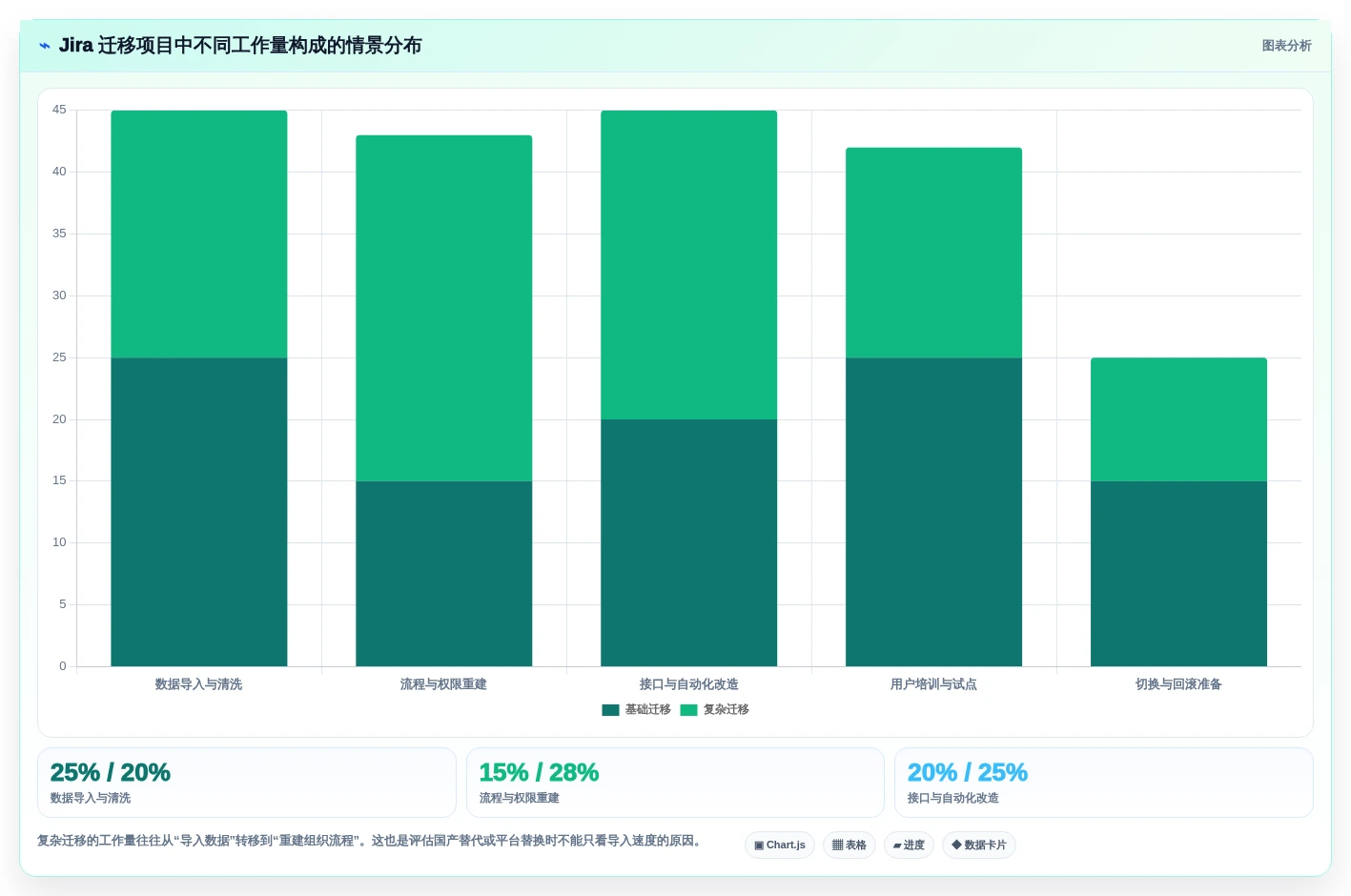Click the 20% / 25% stat value
This screenshot has width=1351, height=896.
pyautogui.click(x=968, y=772)
